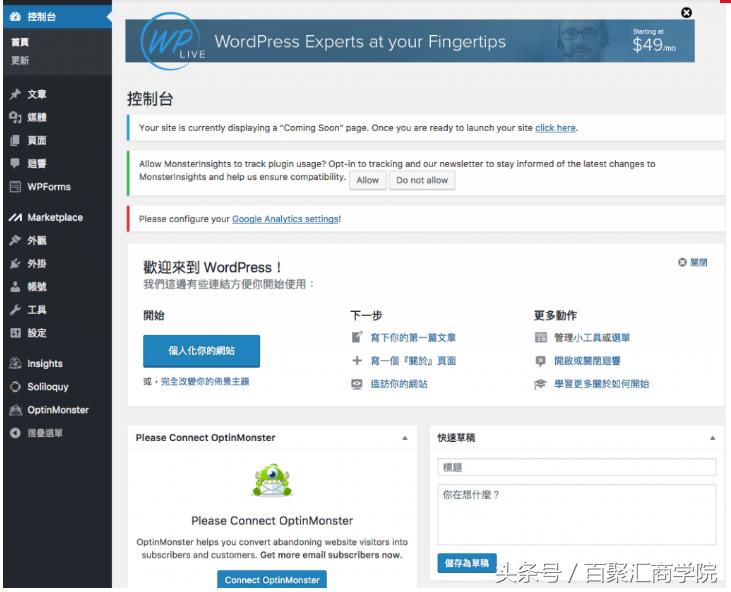Open the WPForms menu label

point(49,187)
